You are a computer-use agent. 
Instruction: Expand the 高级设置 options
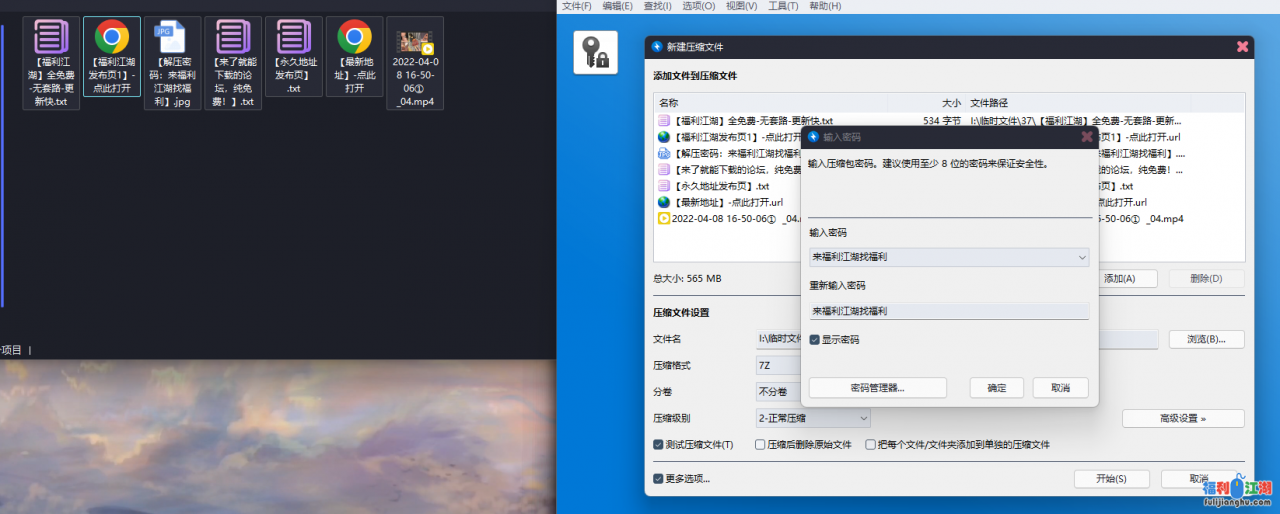click(1183, 418)
